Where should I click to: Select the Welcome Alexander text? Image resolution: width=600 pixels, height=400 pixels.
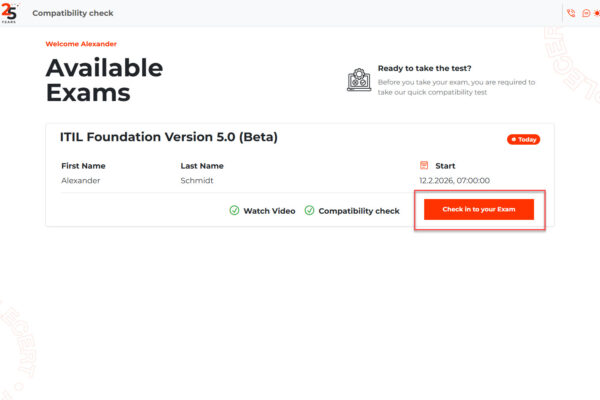(81, 44)
